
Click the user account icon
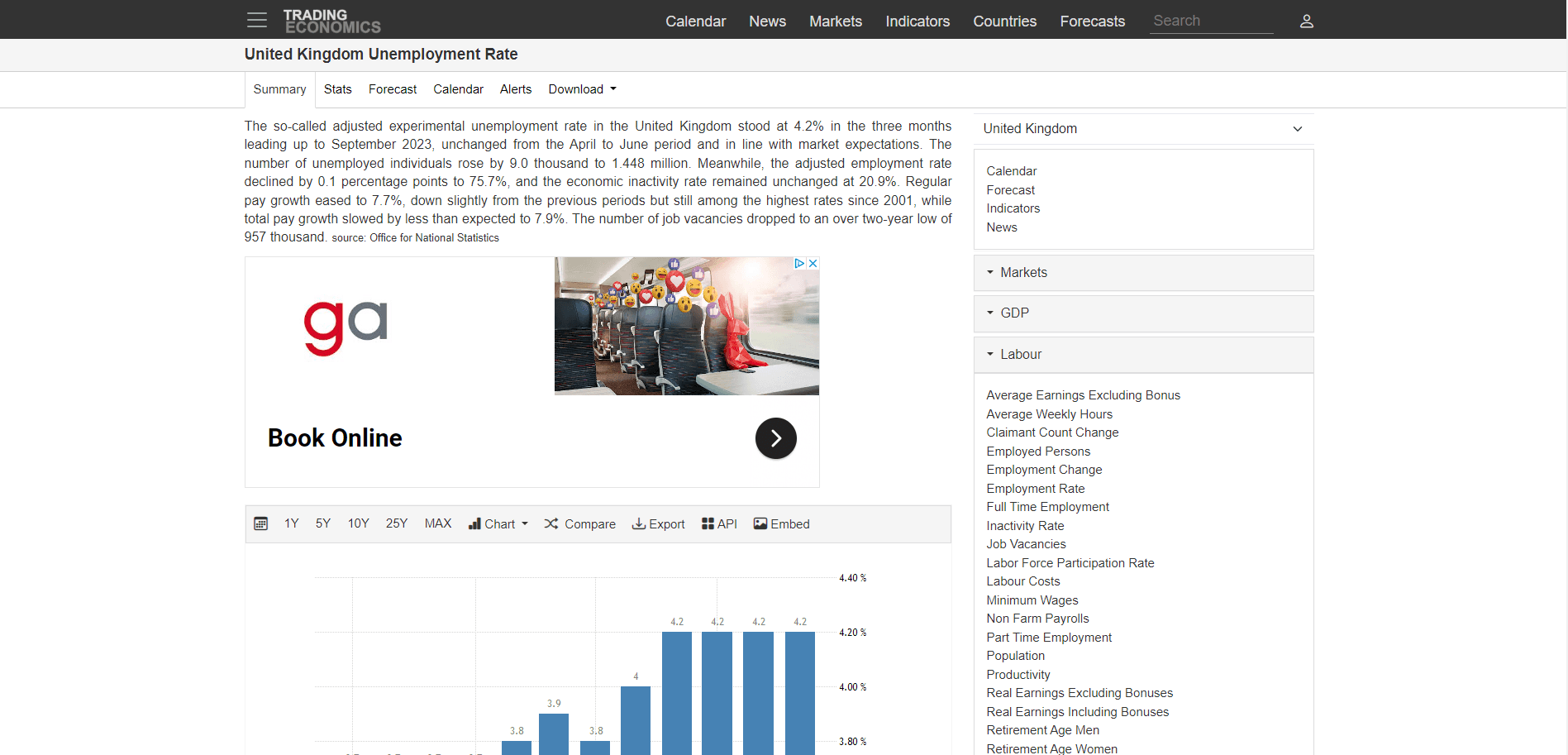[1306, 22]
